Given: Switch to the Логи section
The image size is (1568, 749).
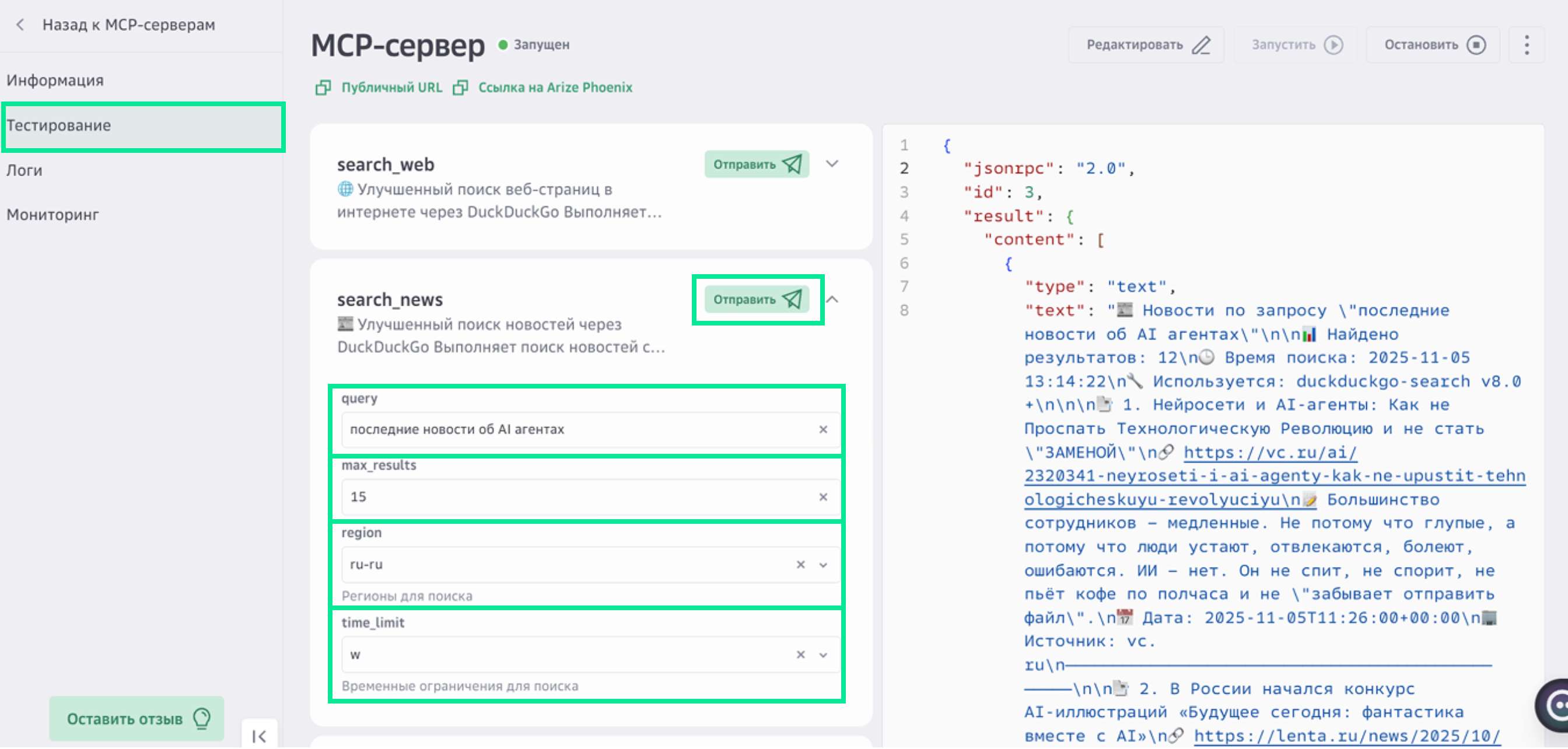Looking at the screenshot, I should 24,170.
